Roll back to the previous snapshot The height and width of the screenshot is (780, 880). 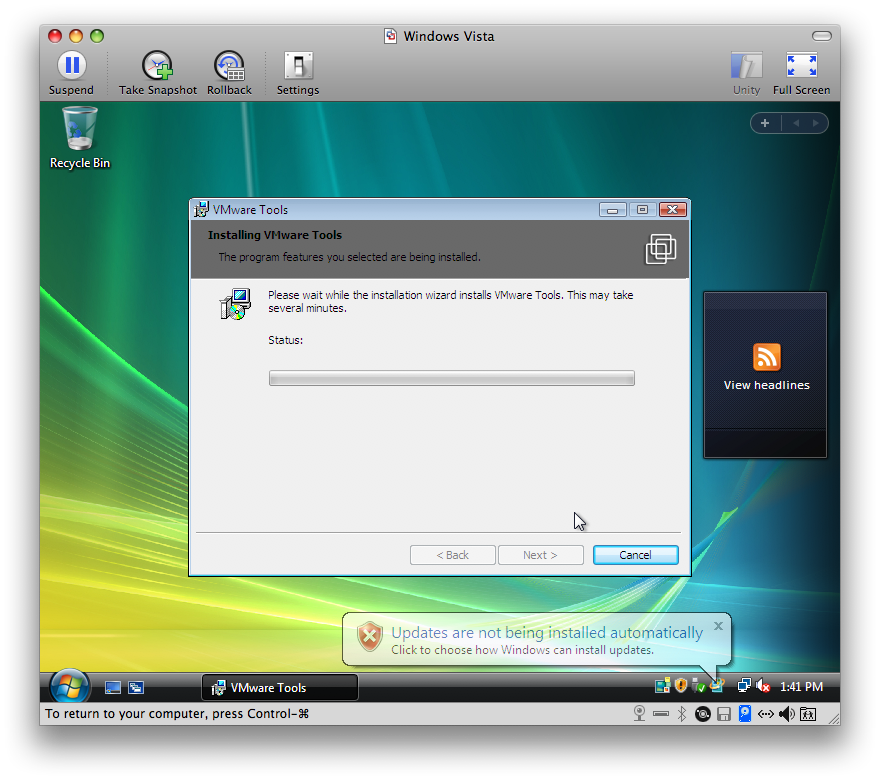[x=229, y=67]
